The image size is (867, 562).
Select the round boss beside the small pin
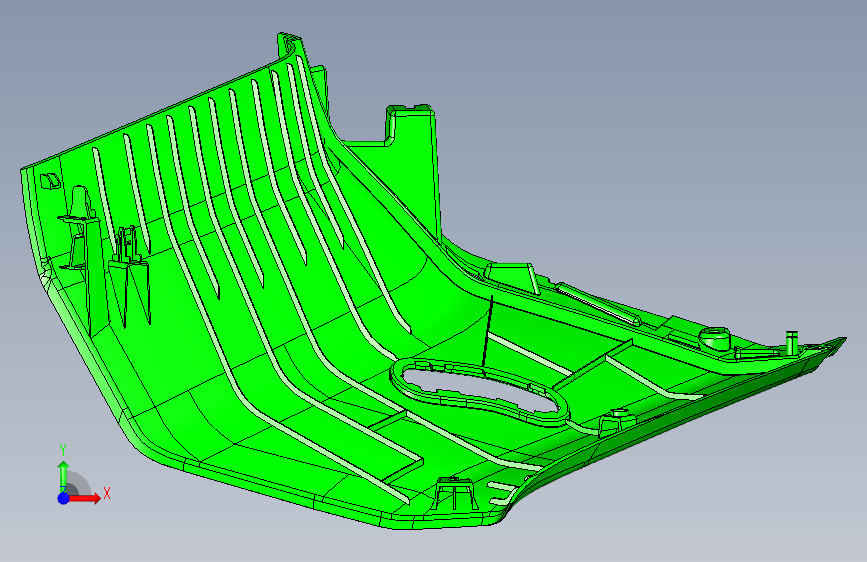(x=715, y=337)
